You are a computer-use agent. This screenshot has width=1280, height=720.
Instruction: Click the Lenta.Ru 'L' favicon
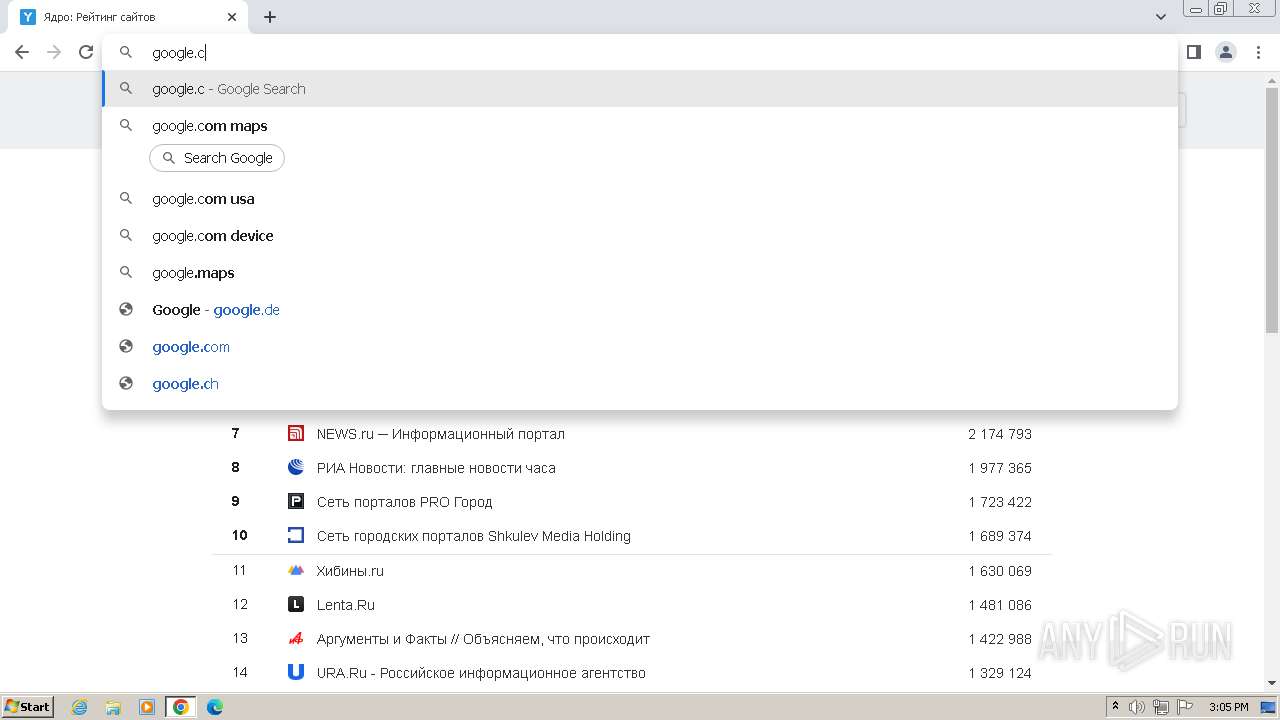296,604
